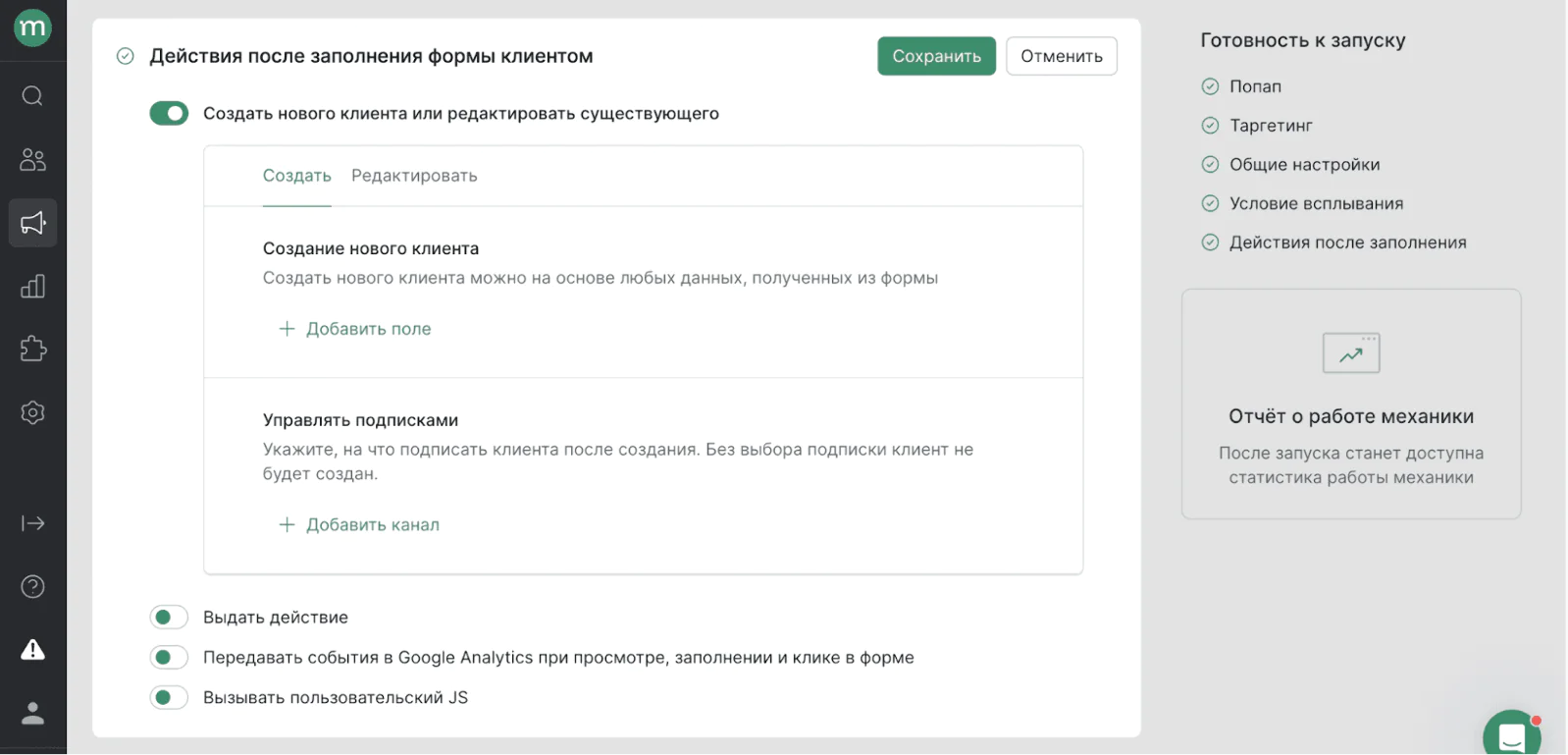Click the Отчёт о работе механики card

click(x=1351, y=404)
